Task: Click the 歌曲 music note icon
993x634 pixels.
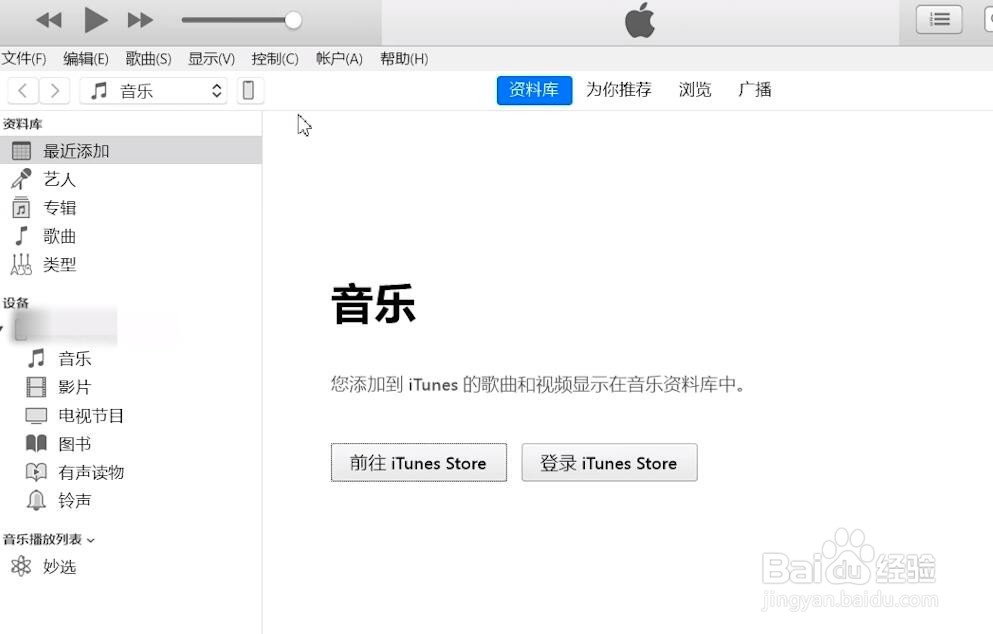Action: 22,236
